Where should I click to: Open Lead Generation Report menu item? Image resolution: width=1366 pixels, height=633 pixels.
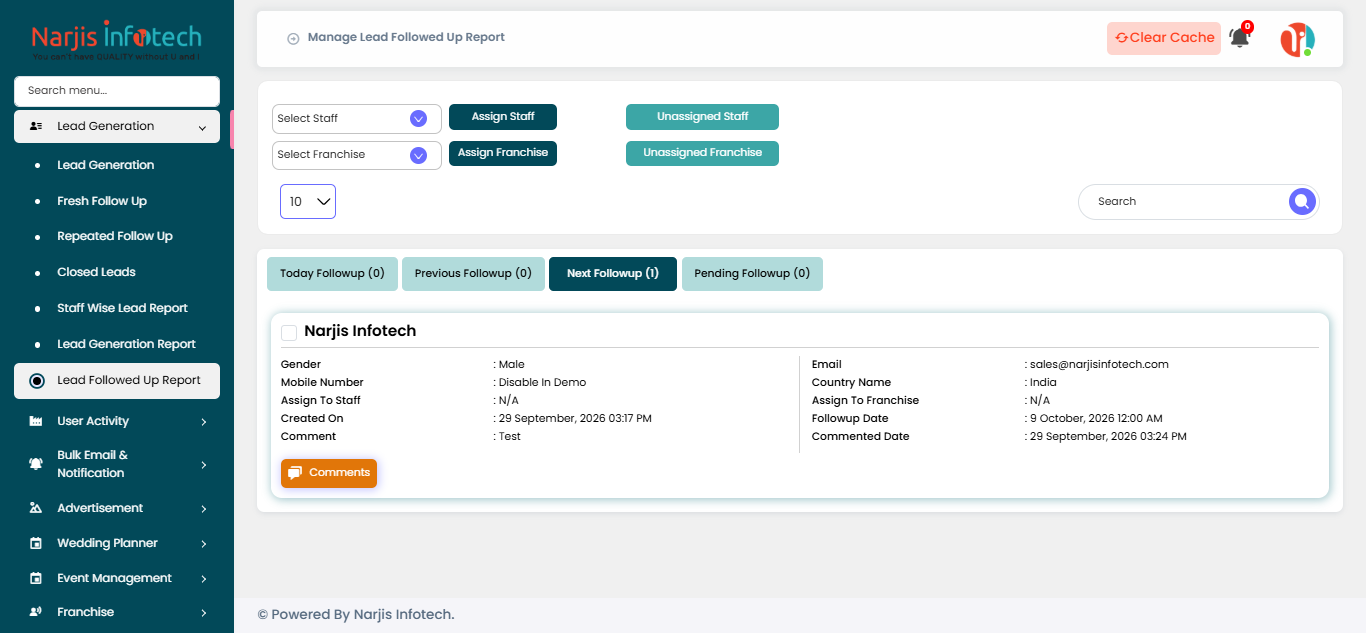click(x=126, y=344)
